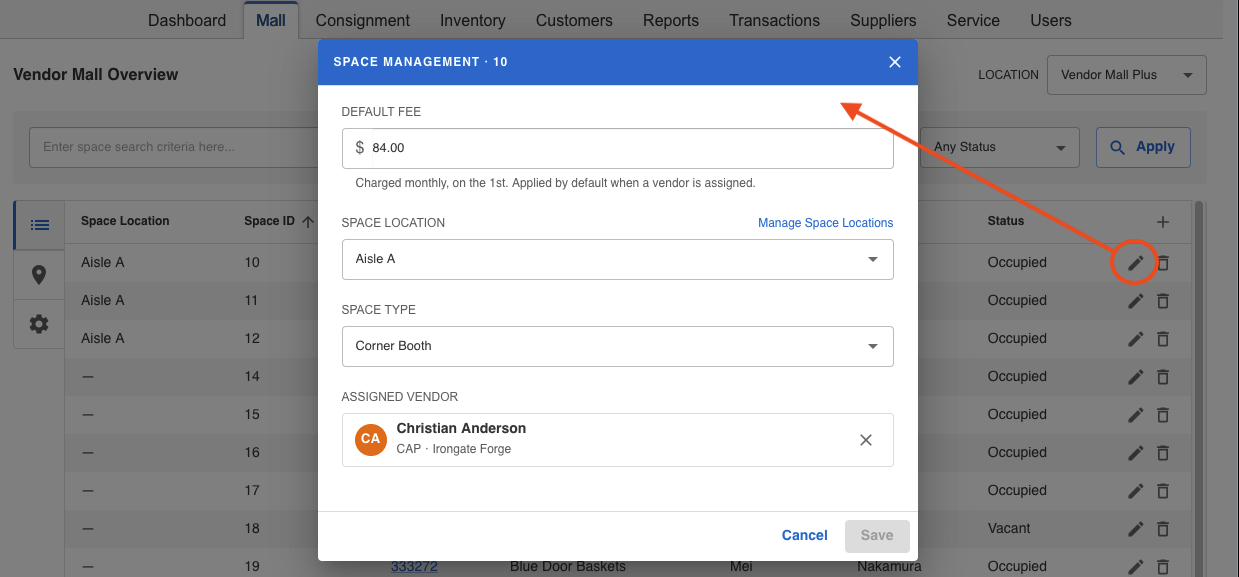Delete space 19 with trash icon
This screenshot has height=577, width=1239.
(x=1163, y=567)
